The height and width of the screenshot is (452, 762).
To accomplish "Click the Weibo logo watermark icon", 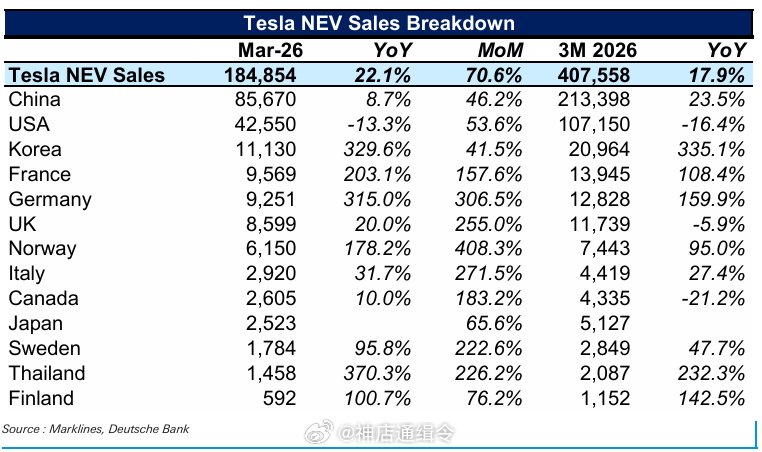I will pyautogui.click(x=319, y=432).
